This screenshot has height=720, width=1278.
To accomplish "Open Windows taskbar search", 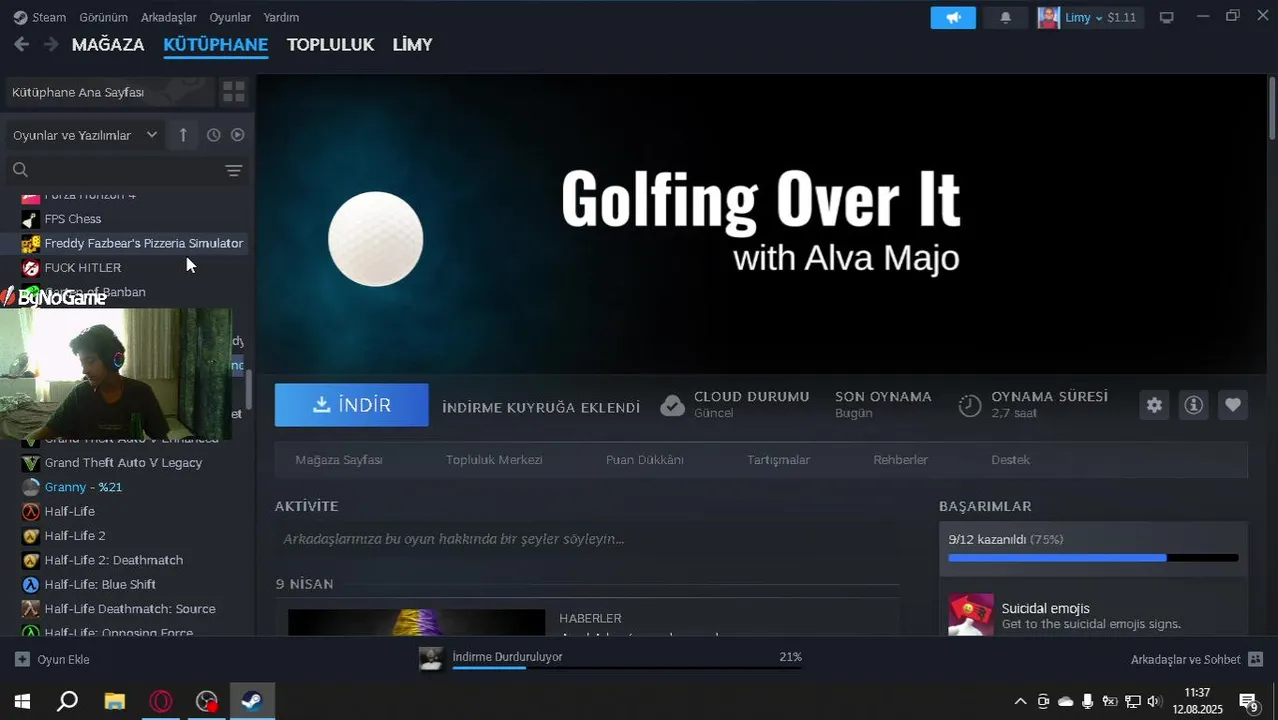I will click(x=67, y=701).
